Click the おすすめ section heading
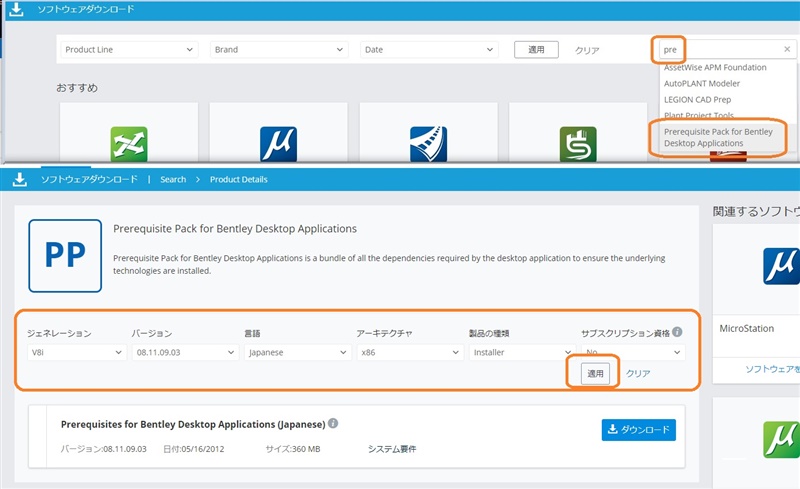This screenshot has width=800, height=489. pos(77,88)
